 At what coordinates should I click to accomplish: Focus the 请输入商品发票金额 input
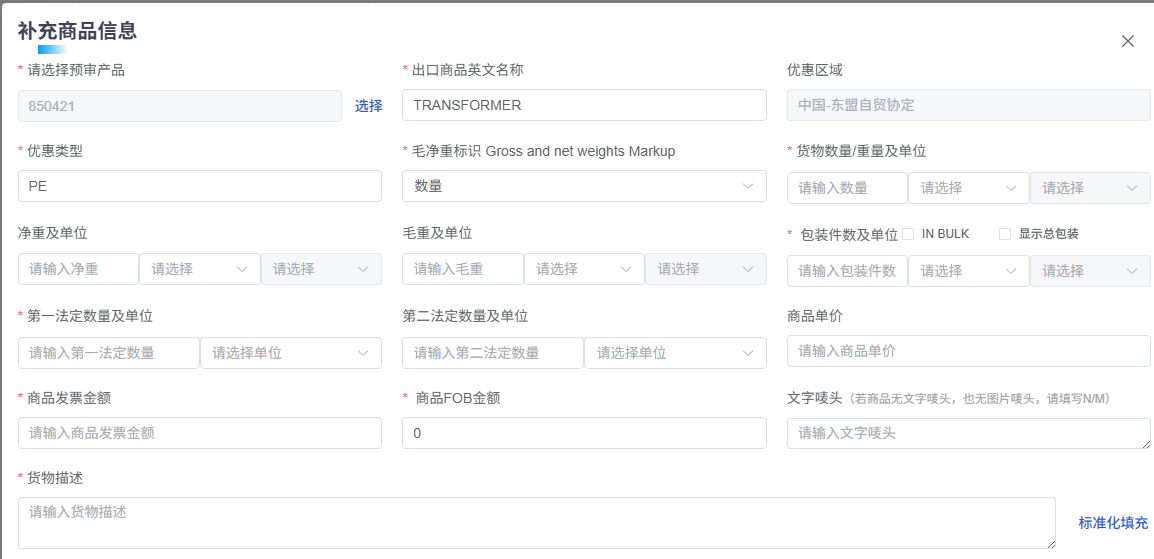[x=199, y=432]
